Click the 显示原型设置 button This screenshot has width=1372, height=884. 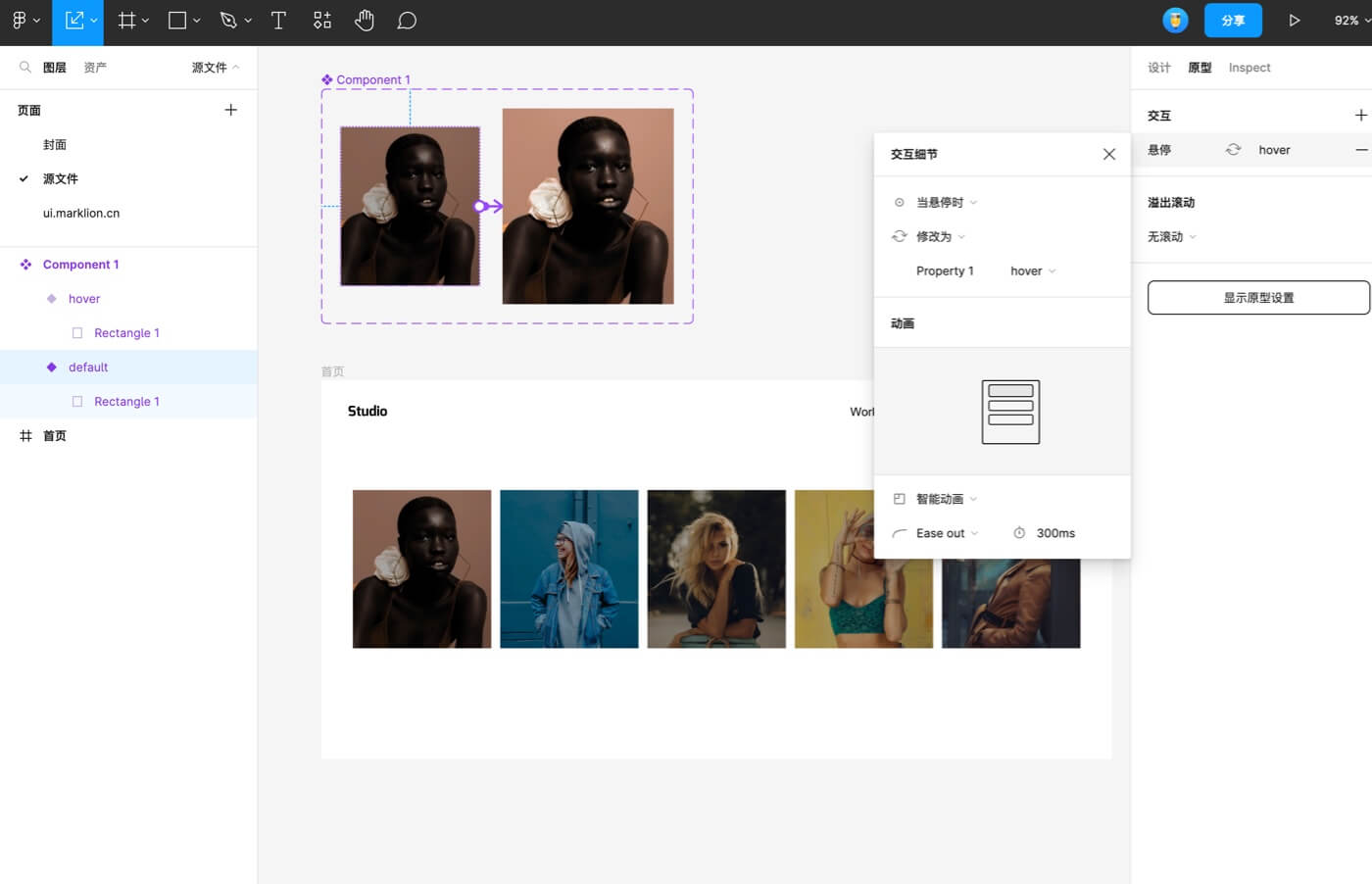tap(1258, 298)
